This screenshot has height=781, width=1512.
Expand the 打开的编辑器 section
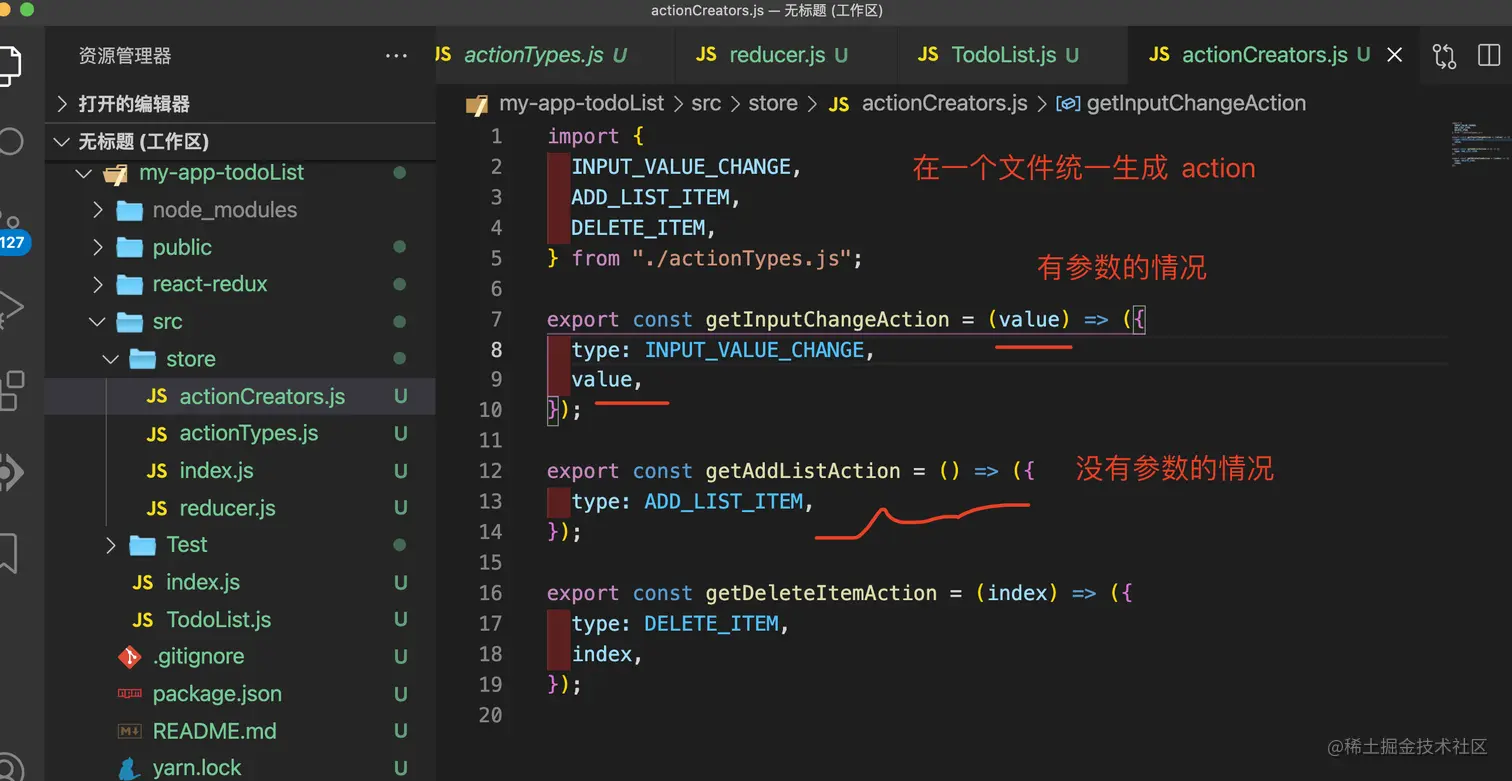[63, 104]
